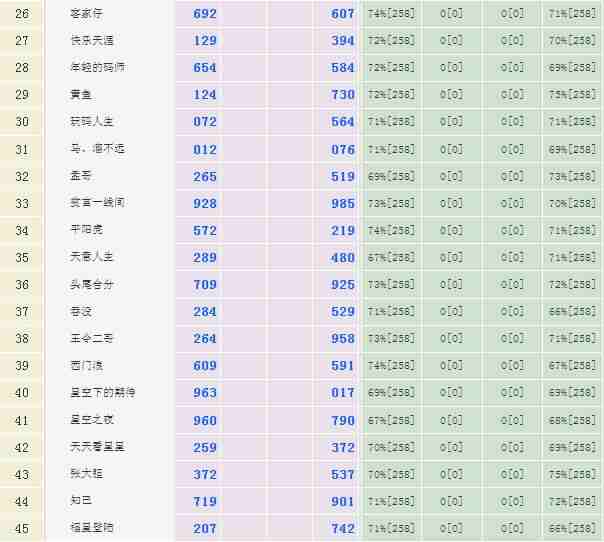Click the blue number 692 in row 26
The height and width of the screenshot is (542, 604).
coord(205,14)
